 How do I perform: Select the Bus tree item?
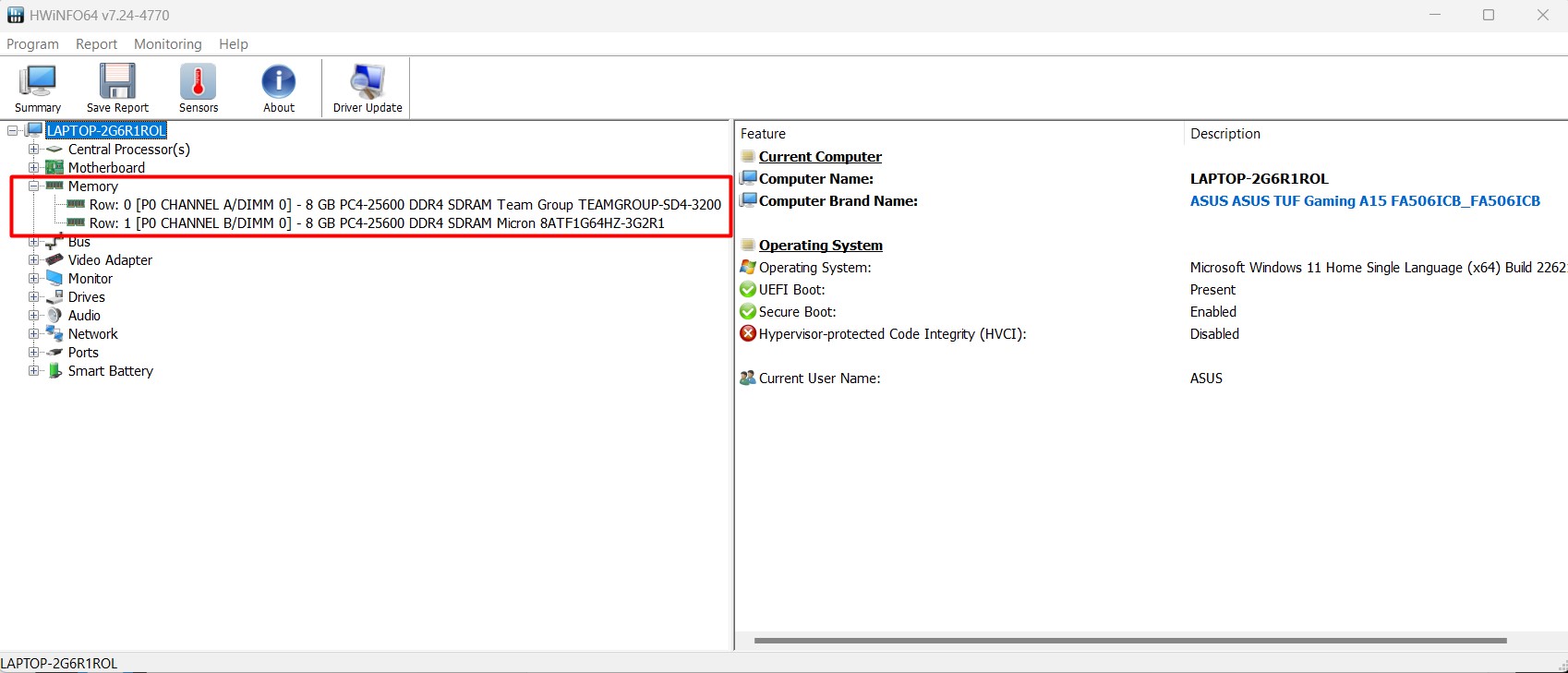[x=79, y=242]
